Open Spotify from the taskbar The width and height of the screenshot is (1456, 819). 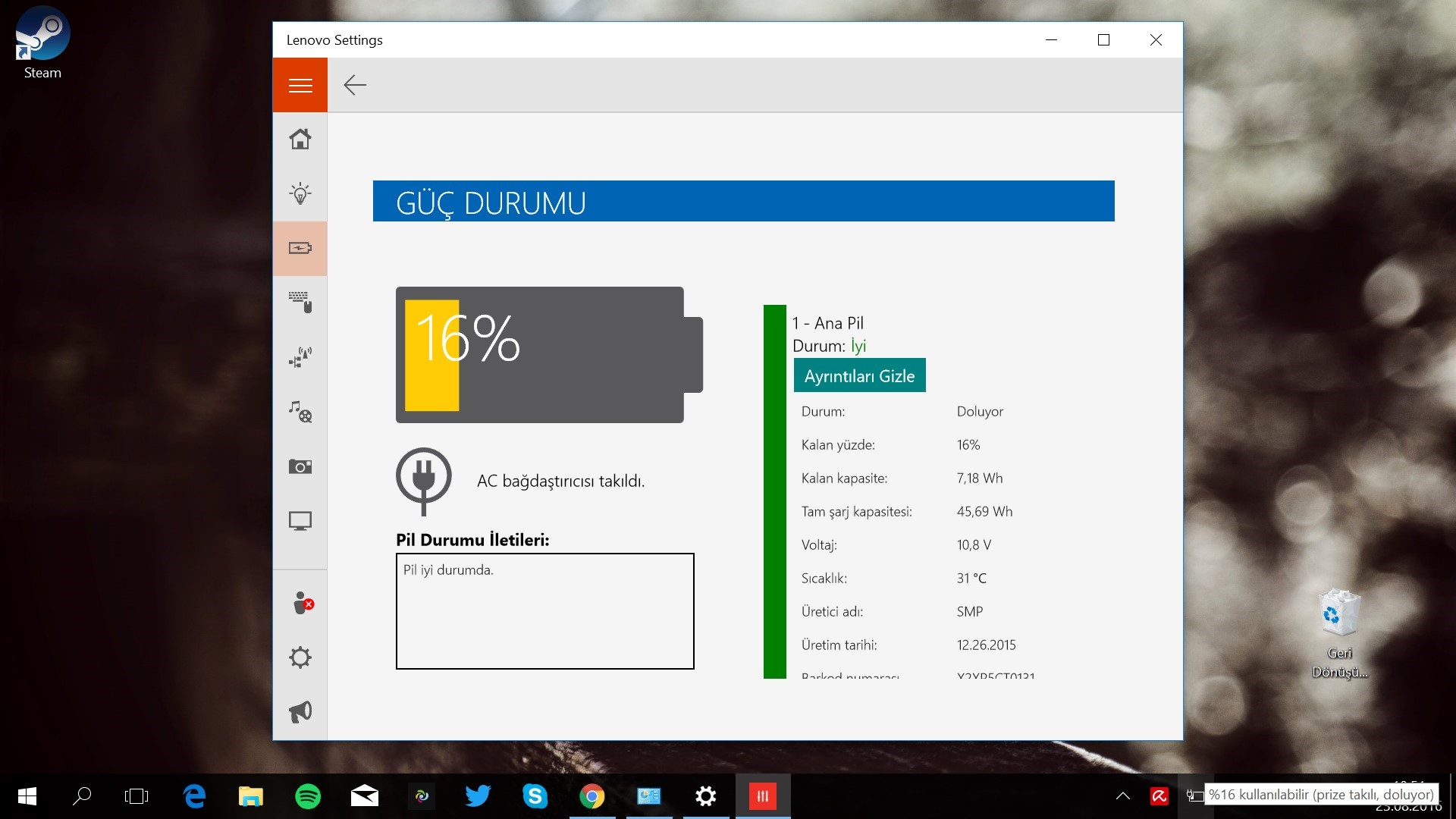click(308, 796)
